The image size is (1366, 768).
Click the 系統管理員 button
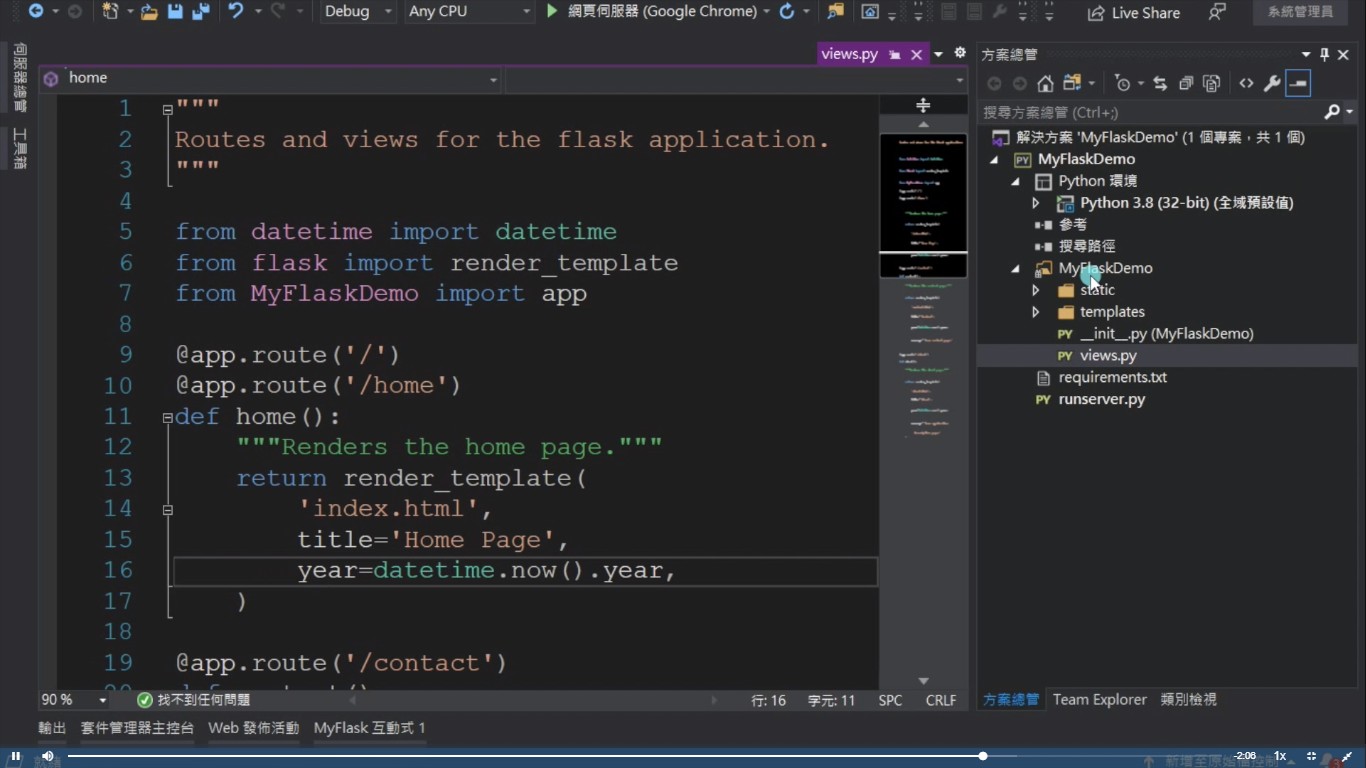1299,12
